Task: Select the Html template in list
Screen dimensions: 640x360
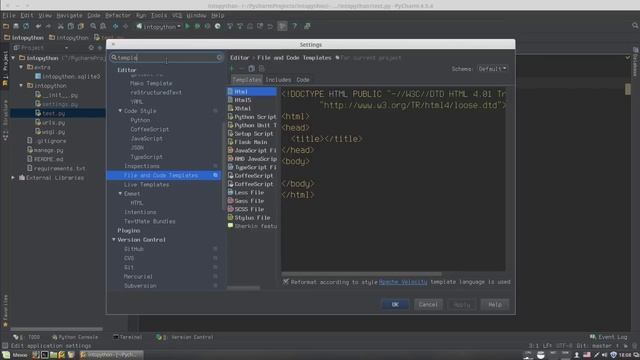Action: point(252,91)
